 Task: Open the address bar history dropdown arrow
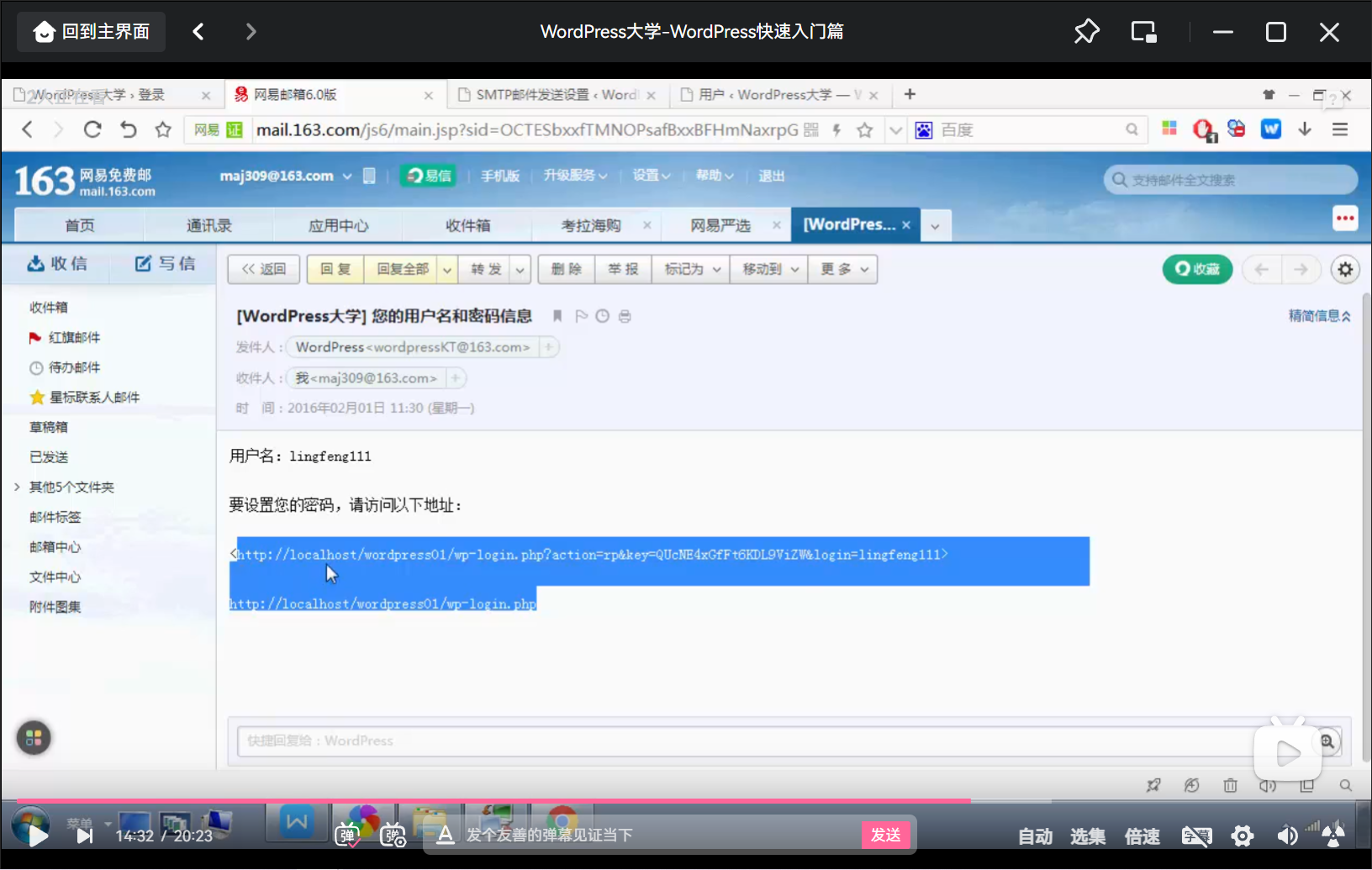tap(895, 130)
